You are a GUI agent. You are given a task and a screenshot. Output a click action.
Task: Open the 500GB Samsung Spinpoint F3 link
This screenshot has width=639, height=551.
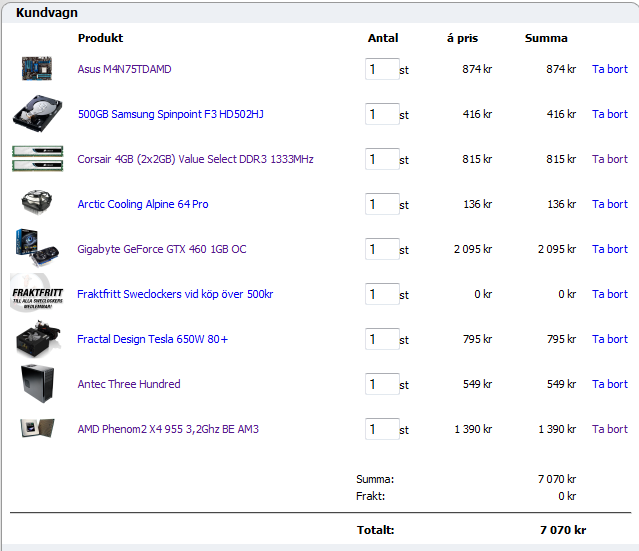click(170, 115)
